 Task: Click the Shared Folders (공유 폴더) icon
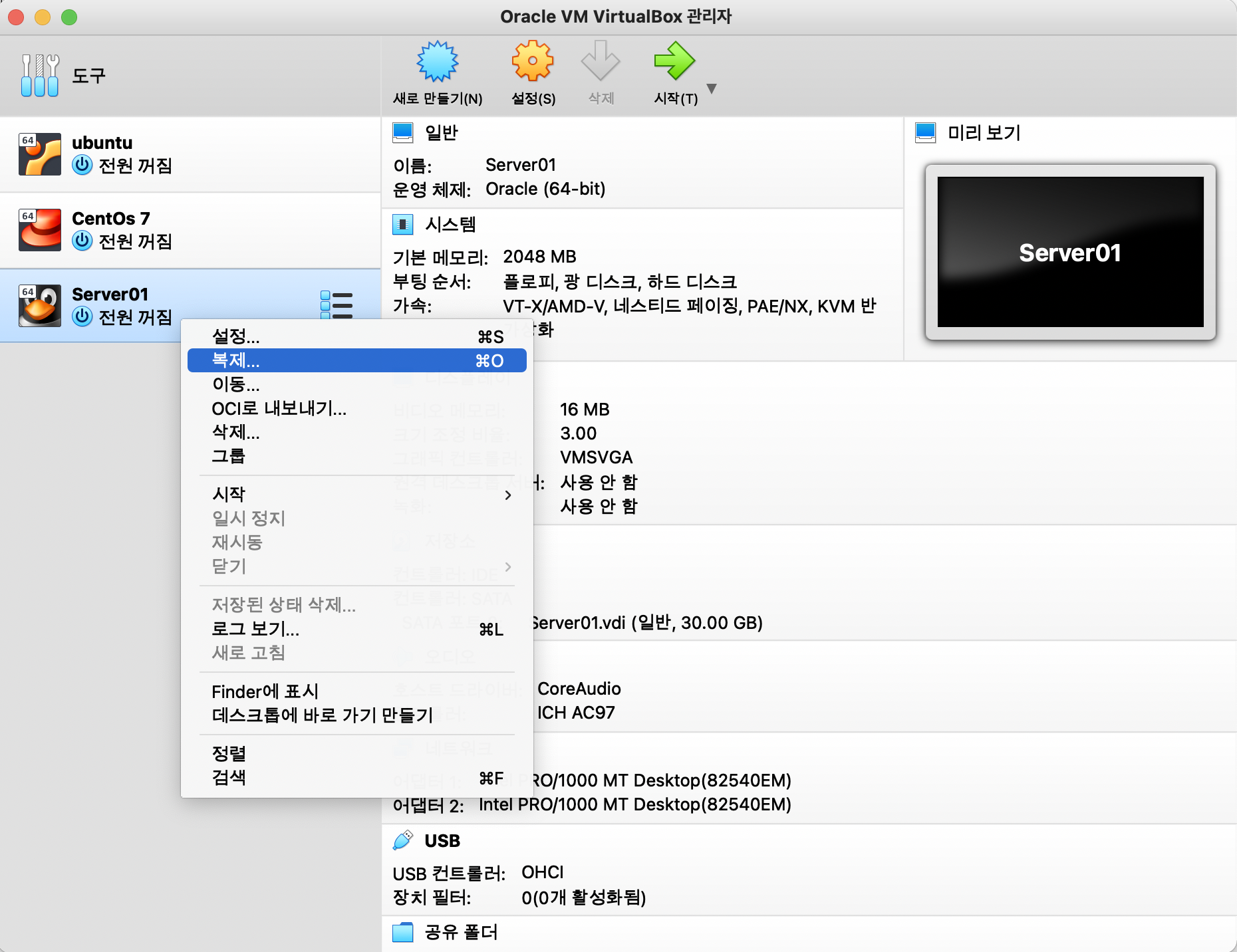tap(403, 933)
